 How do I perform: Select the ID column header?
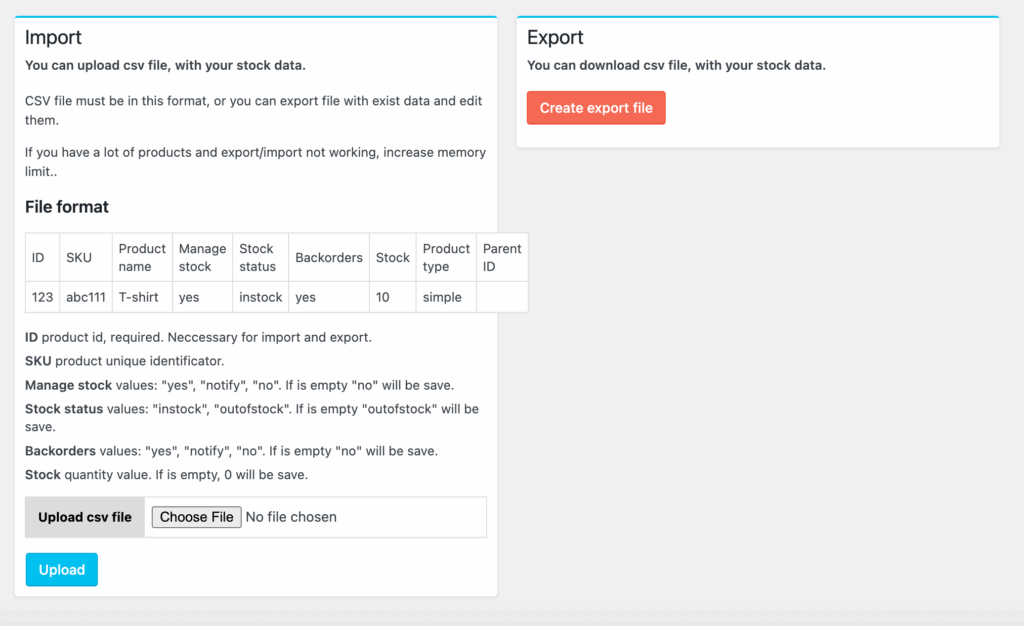coord(38,258)
